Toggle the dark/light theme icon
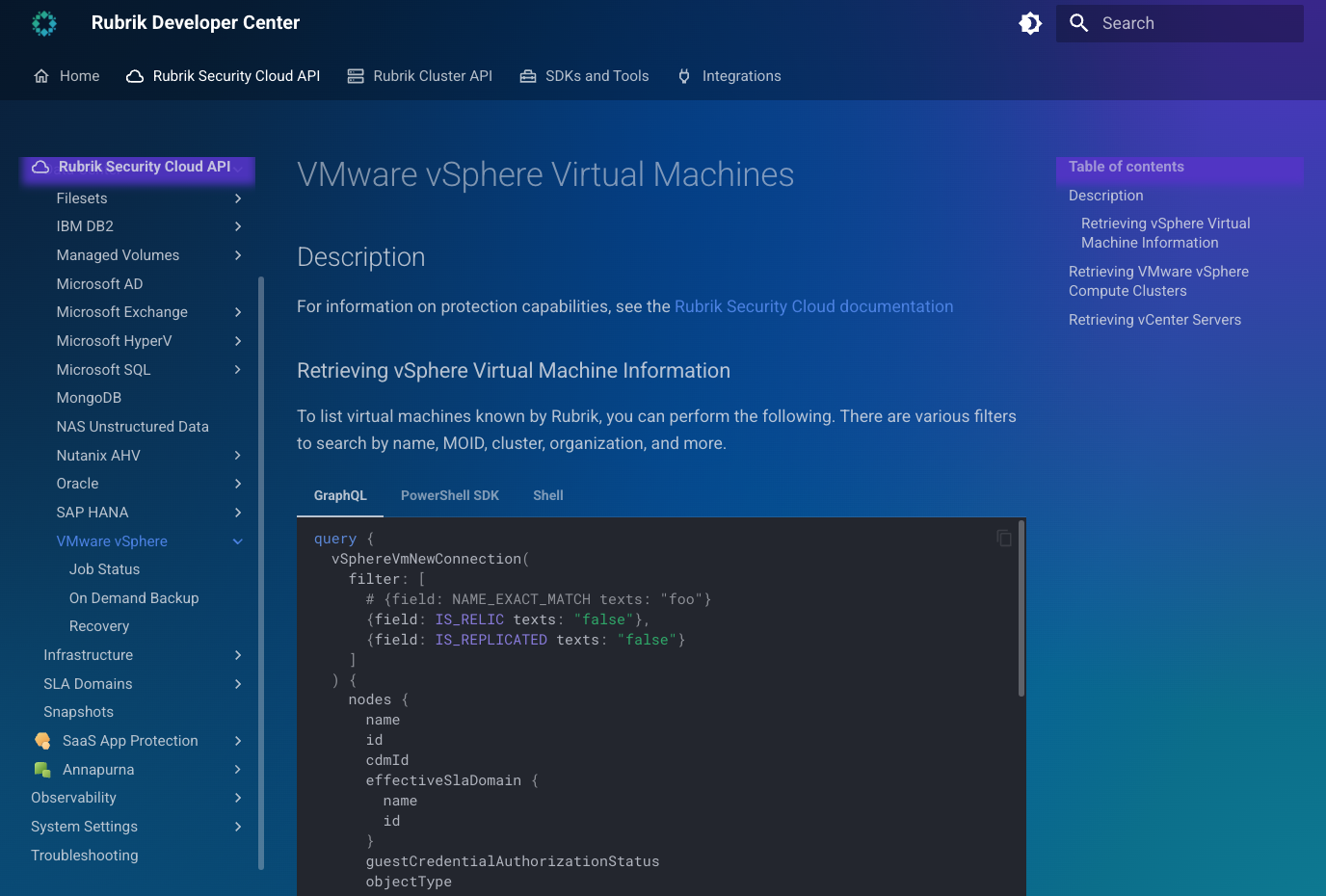 (1030, 23)
